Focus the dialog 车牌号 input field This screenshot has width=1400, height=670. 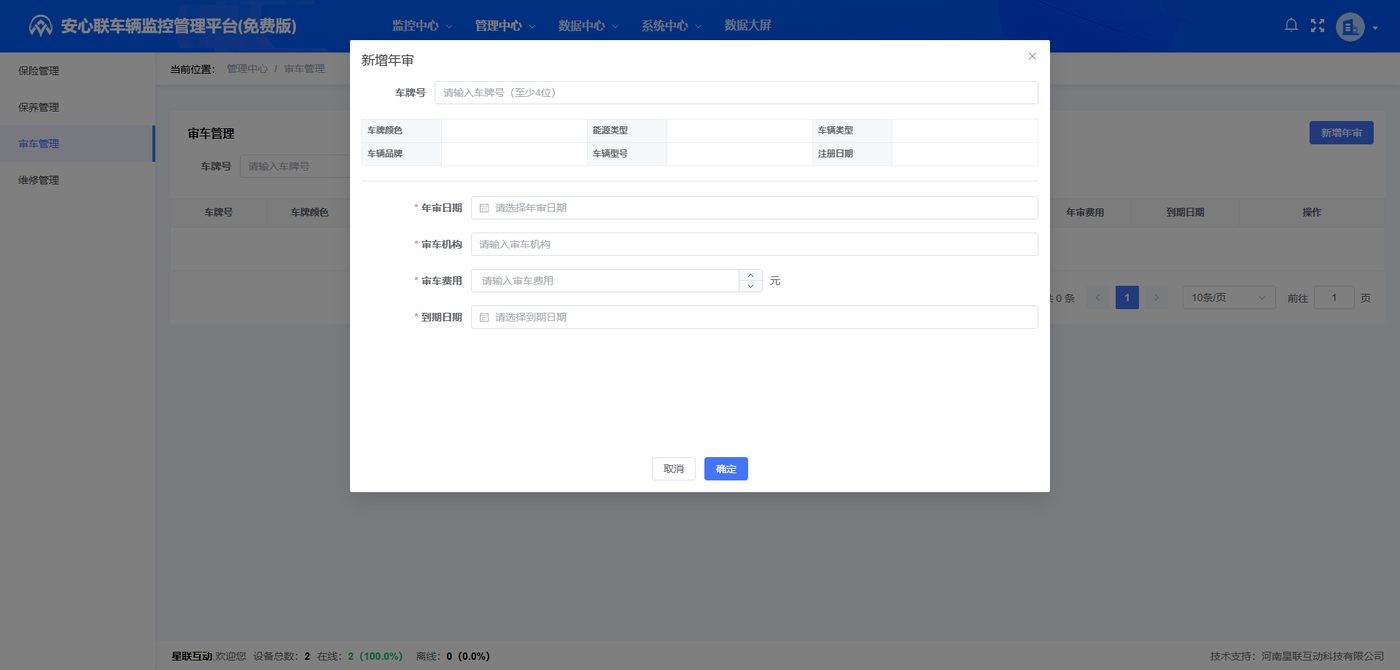[x=736, y=92]
